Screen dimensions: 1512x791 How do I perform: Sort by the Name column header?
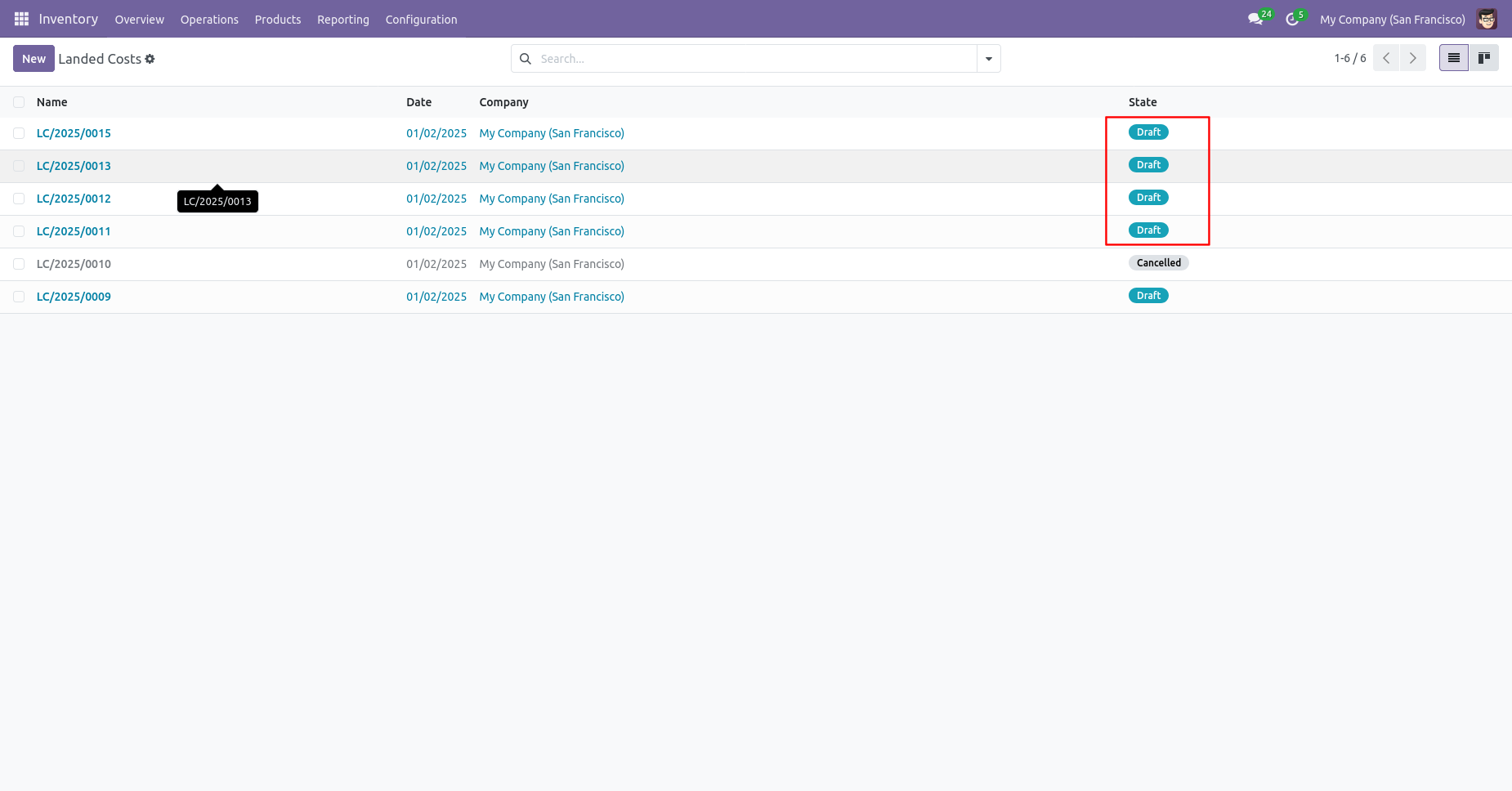coord(52,102)
